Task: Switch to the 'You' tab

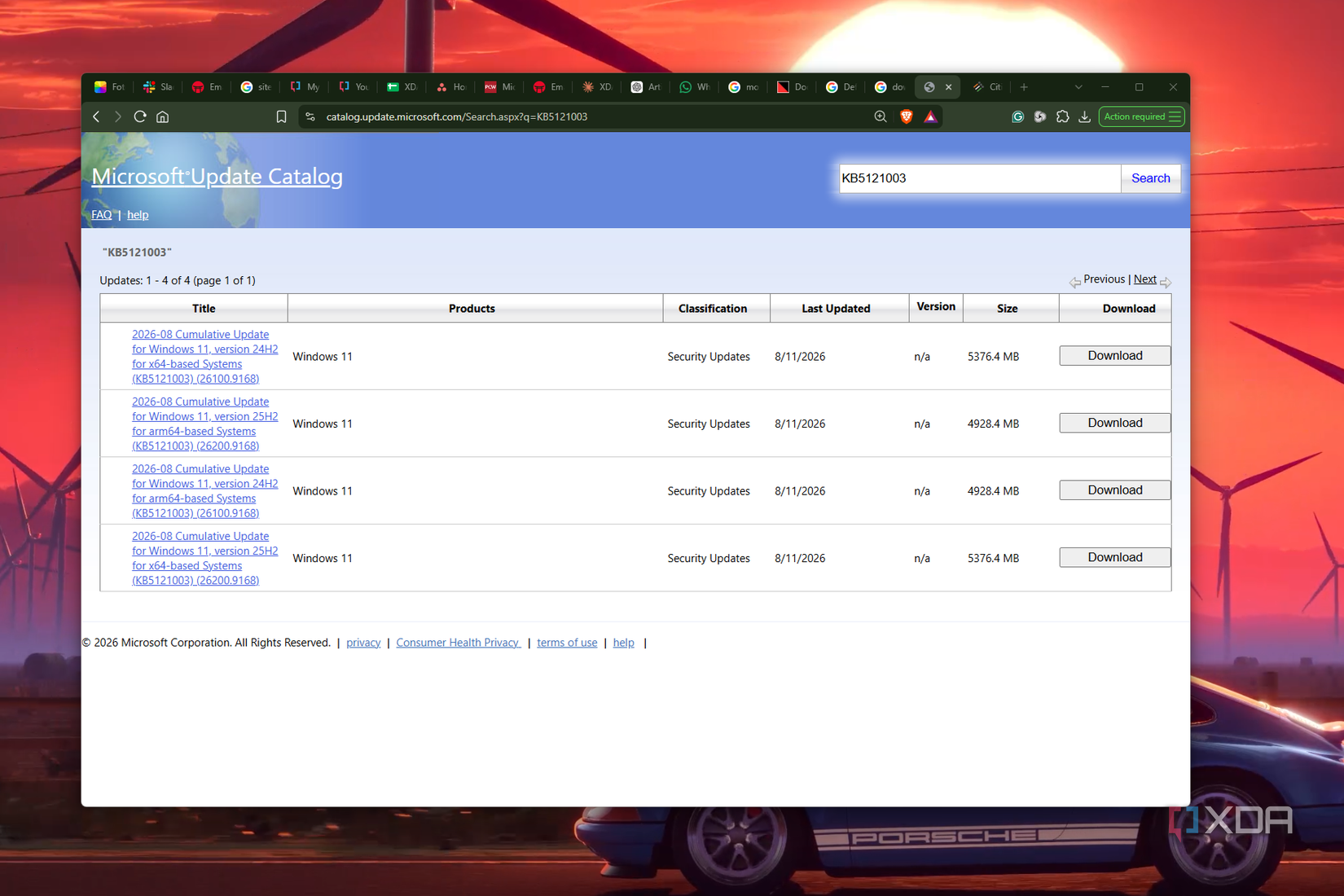Action: coord(354,87)
